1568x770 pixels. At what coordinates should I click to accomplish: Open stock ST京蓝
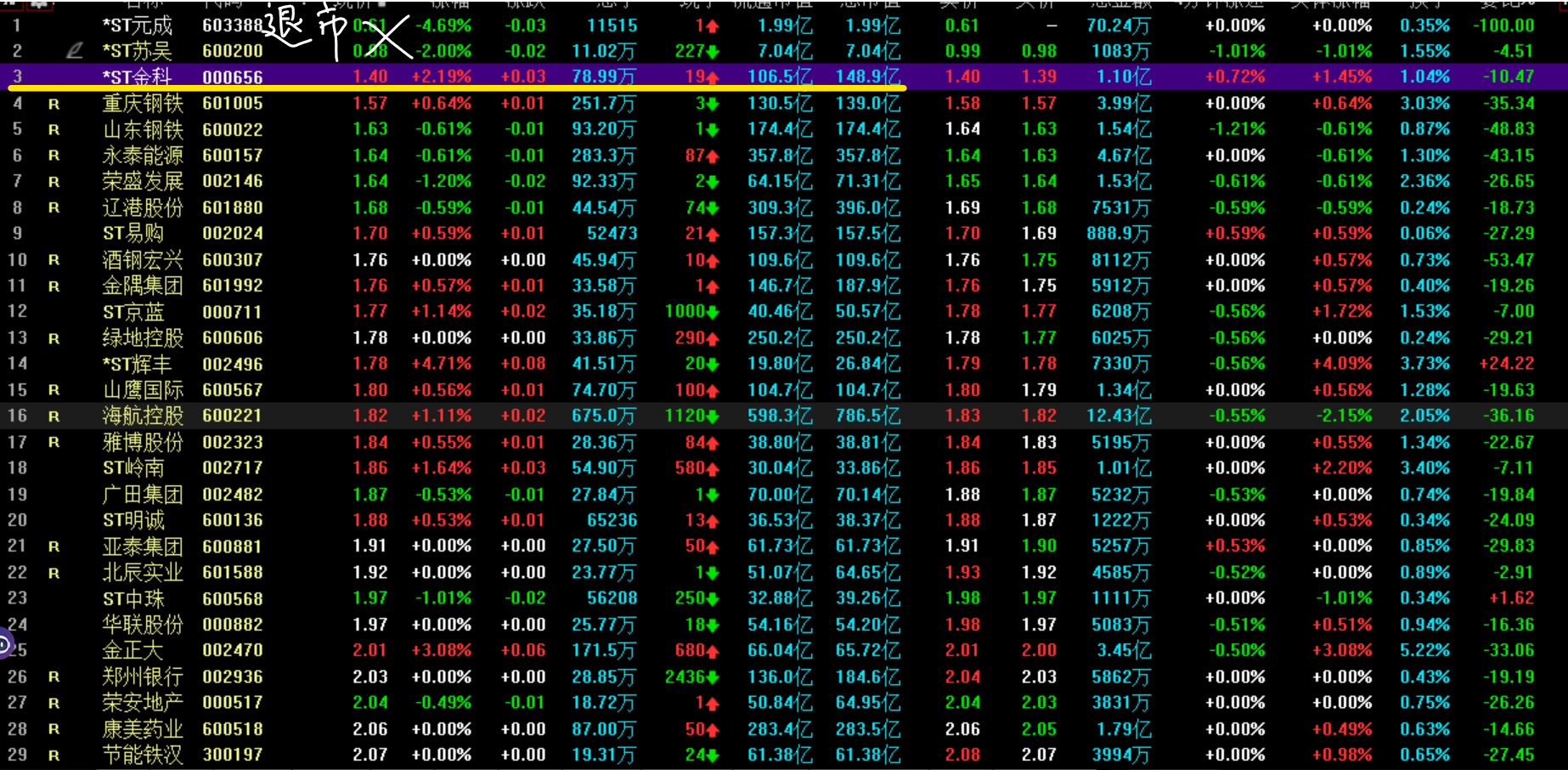tap(133, 312)
